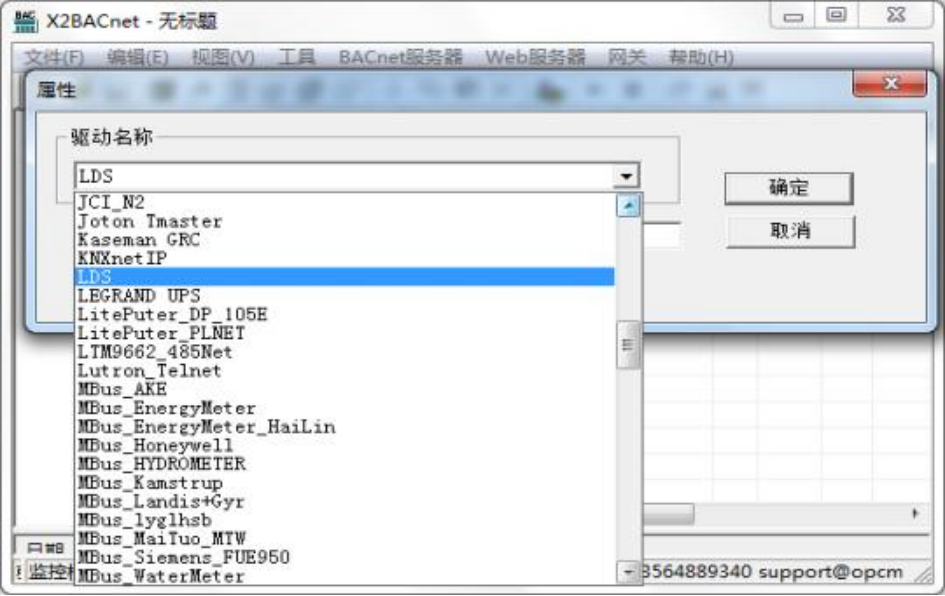Select KNXnetIP driver
This screenshot has height=596, width=945.
pyautogui.click(x=345, y=258)
